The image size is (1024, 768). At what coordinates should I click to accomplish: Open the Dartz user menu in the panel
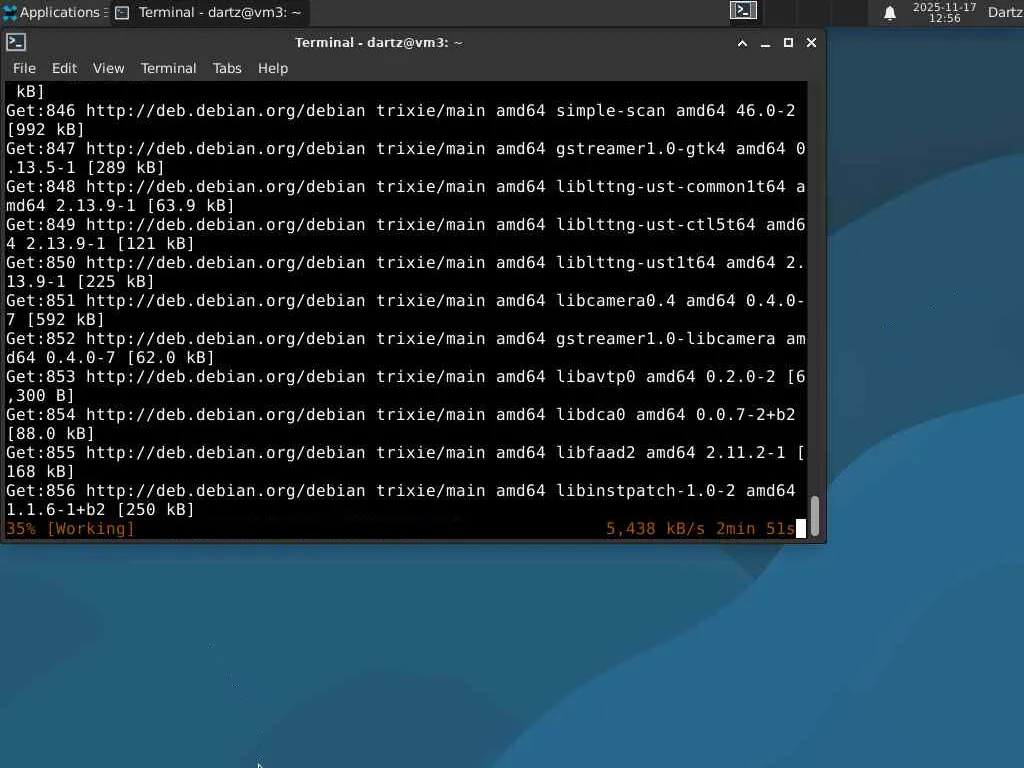point(1005,12)
